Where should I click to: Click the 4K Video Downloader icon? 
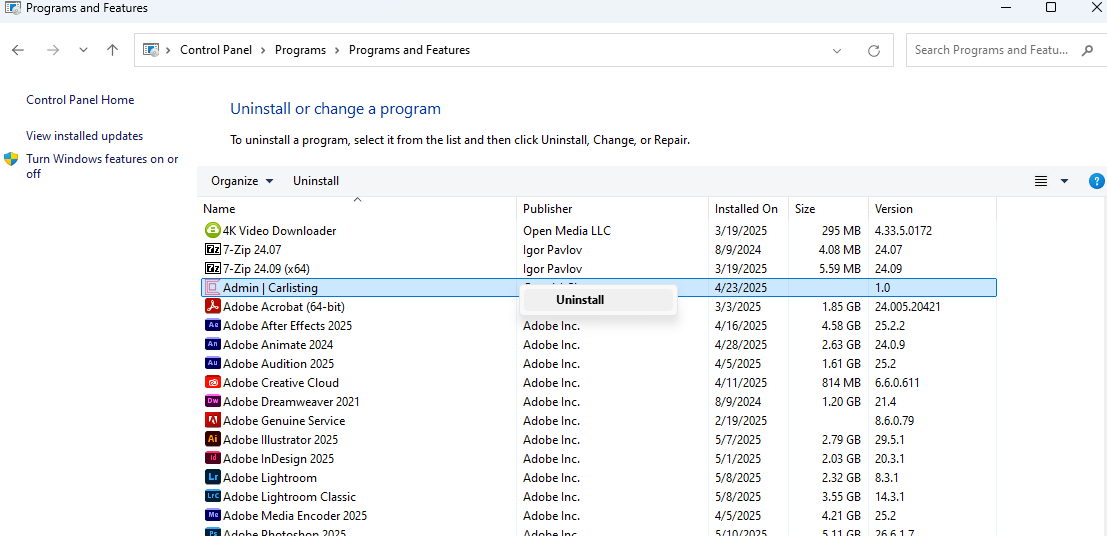pos(212,230)
